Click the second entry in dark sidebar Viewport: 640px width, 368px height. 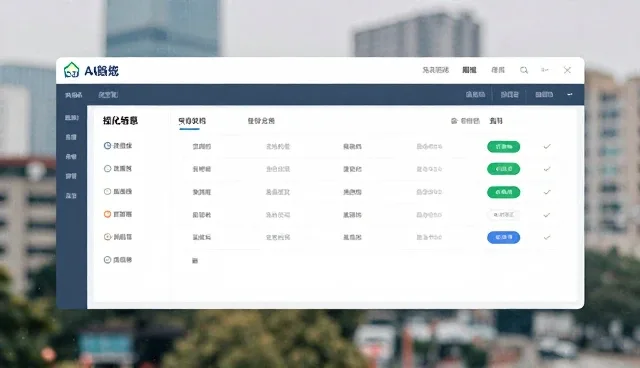coord(71,137)
